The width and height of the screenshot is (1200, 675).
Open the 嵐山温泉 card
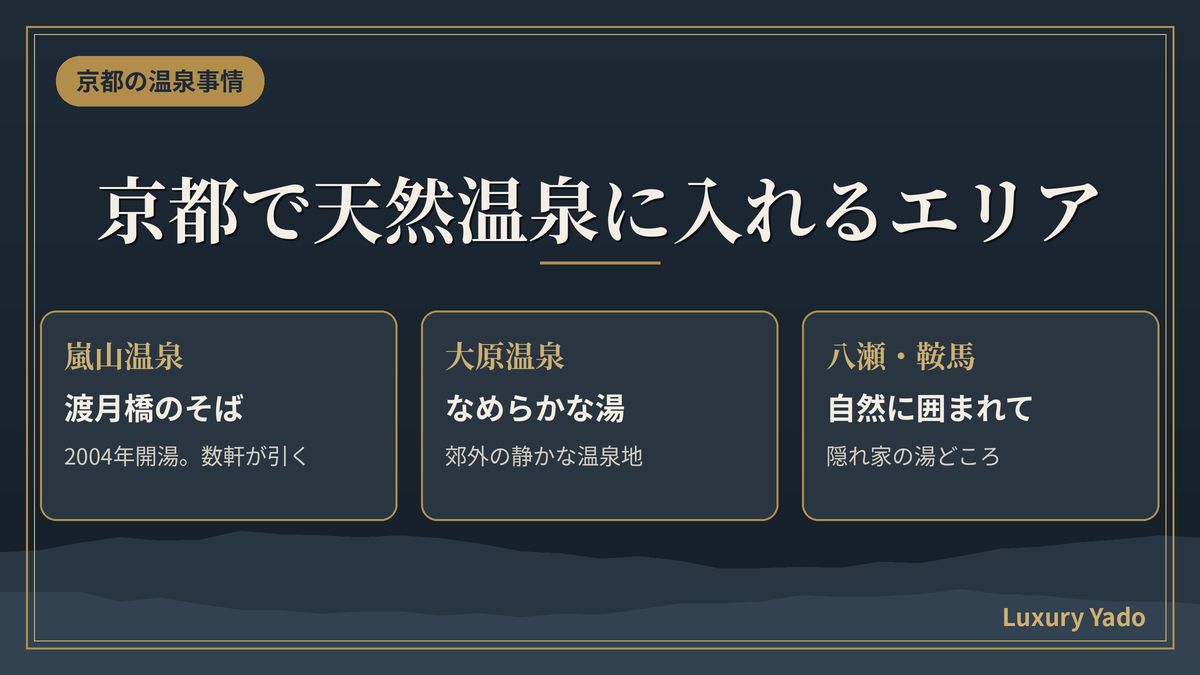[x=219, y=416]
